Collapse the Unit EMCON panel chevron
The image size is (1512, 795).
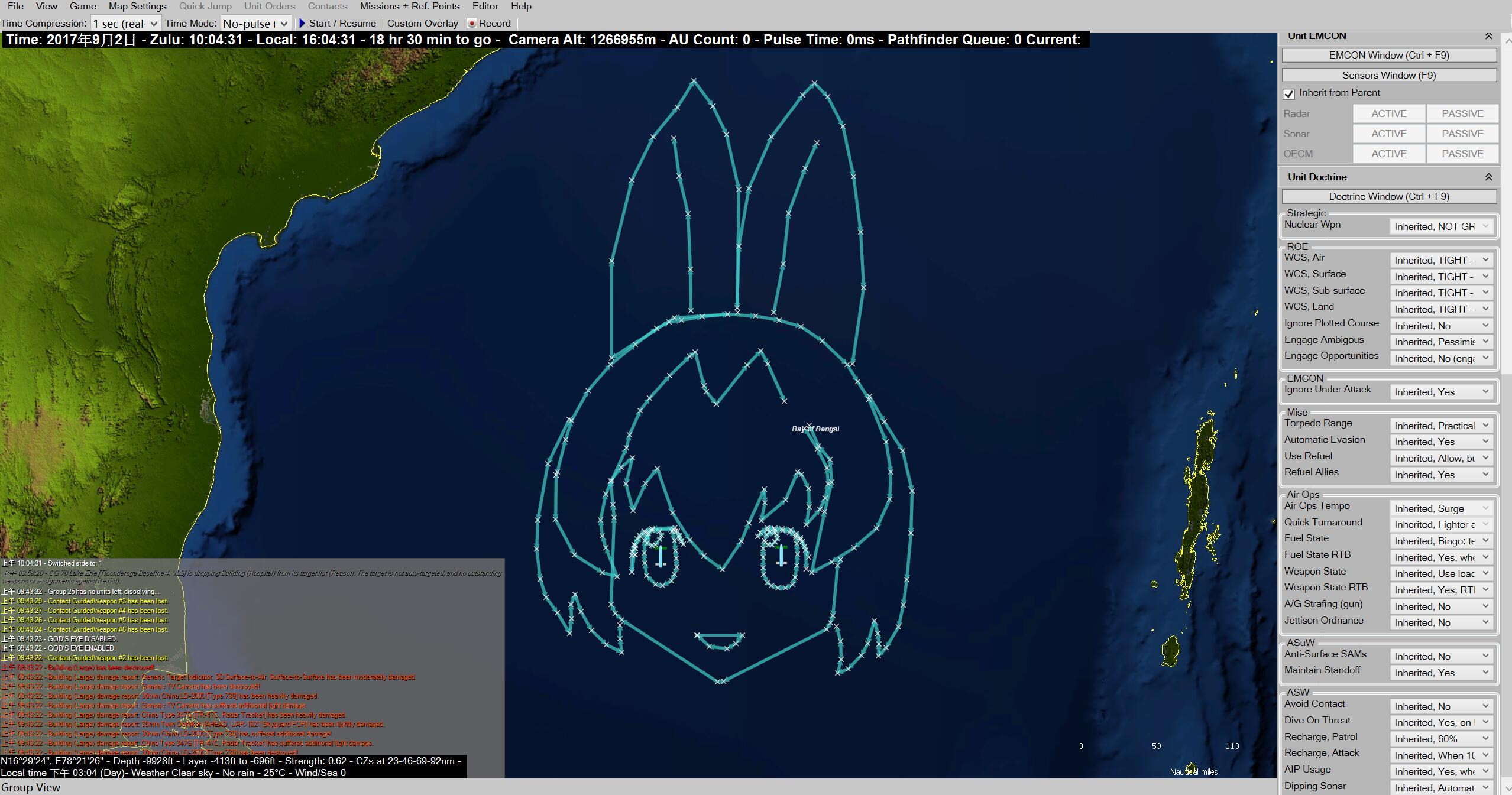[1488, 37]
